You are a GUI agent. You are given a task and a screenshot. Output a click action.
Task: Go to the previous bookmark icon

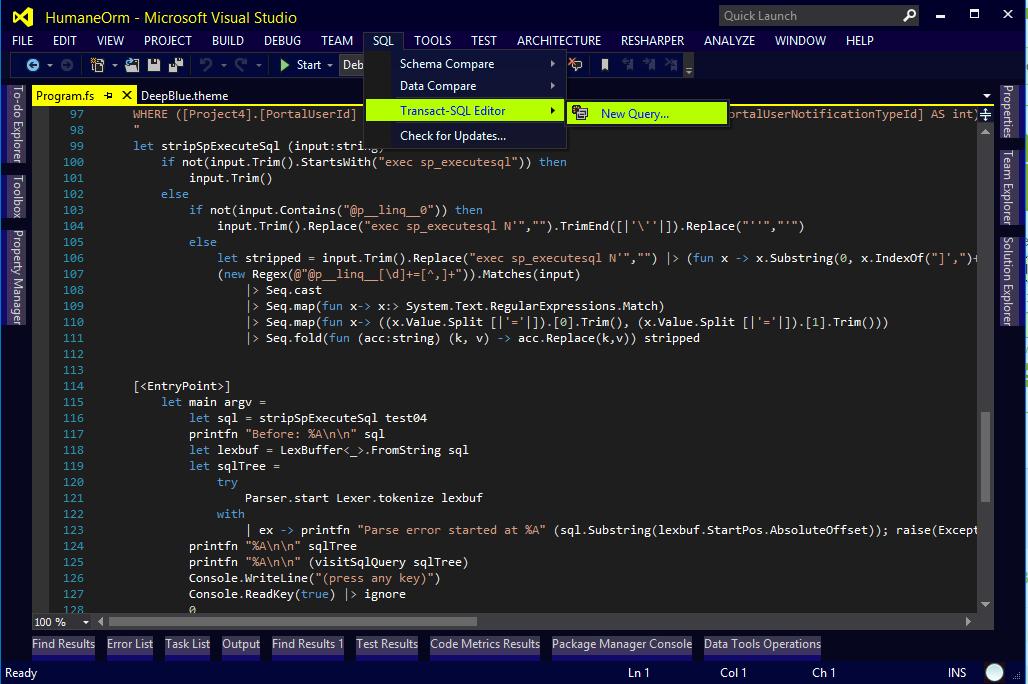click(x=627, y=64)
